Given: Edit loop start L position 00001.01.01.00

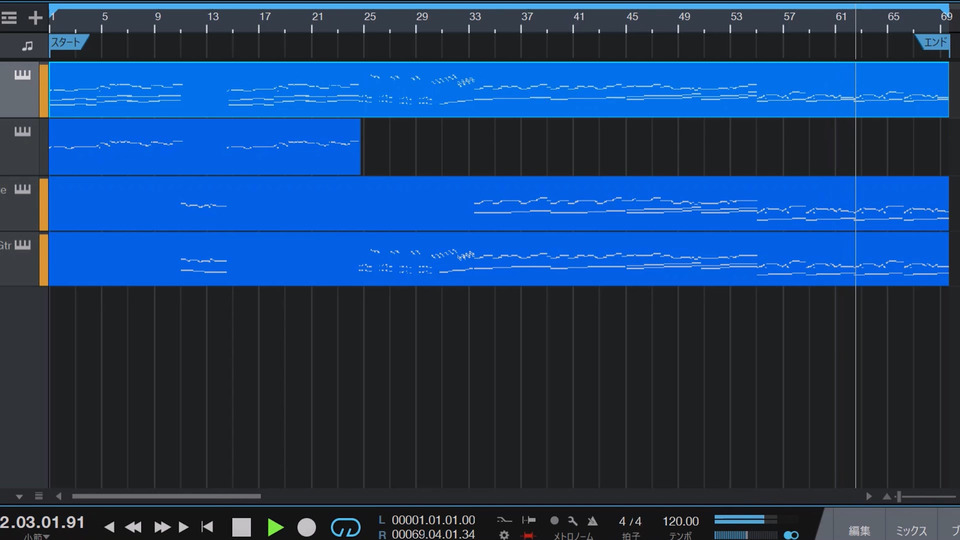Looking at the screenshot, I should pyautogui.click(x=433, y=520).
